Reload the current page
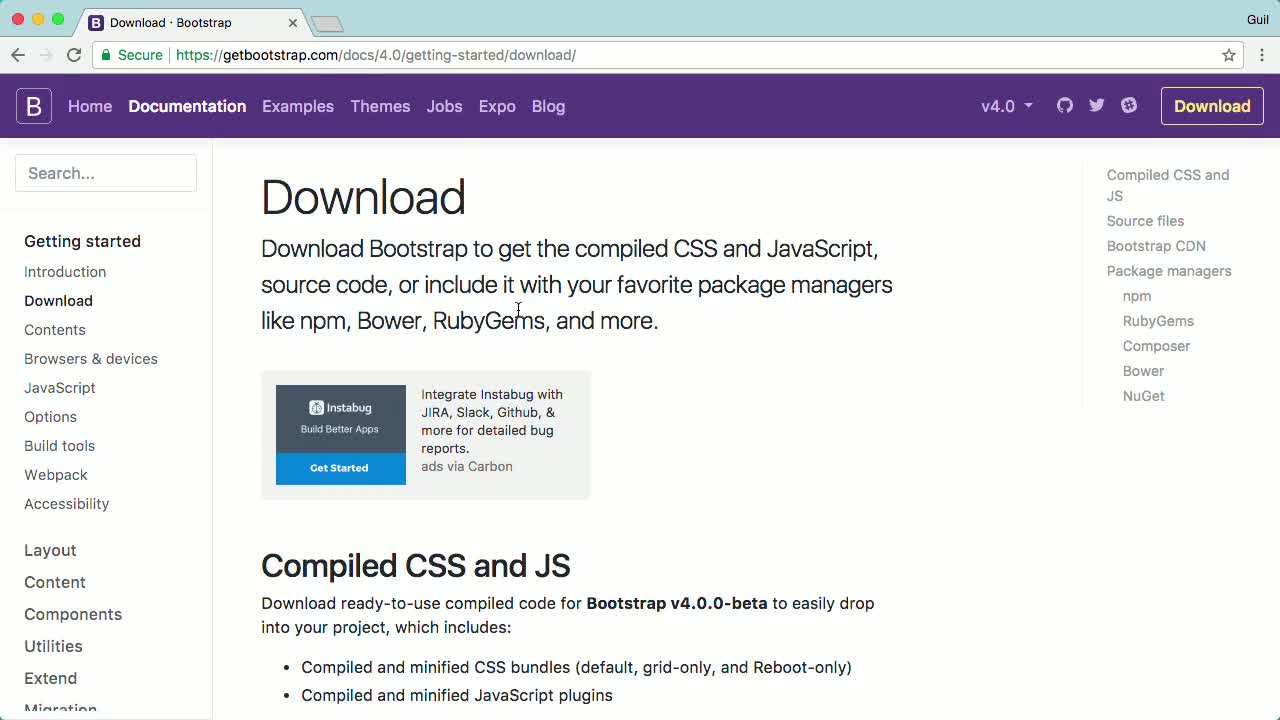The height and width of the screenshot is (720, 1280). point(74,55)
